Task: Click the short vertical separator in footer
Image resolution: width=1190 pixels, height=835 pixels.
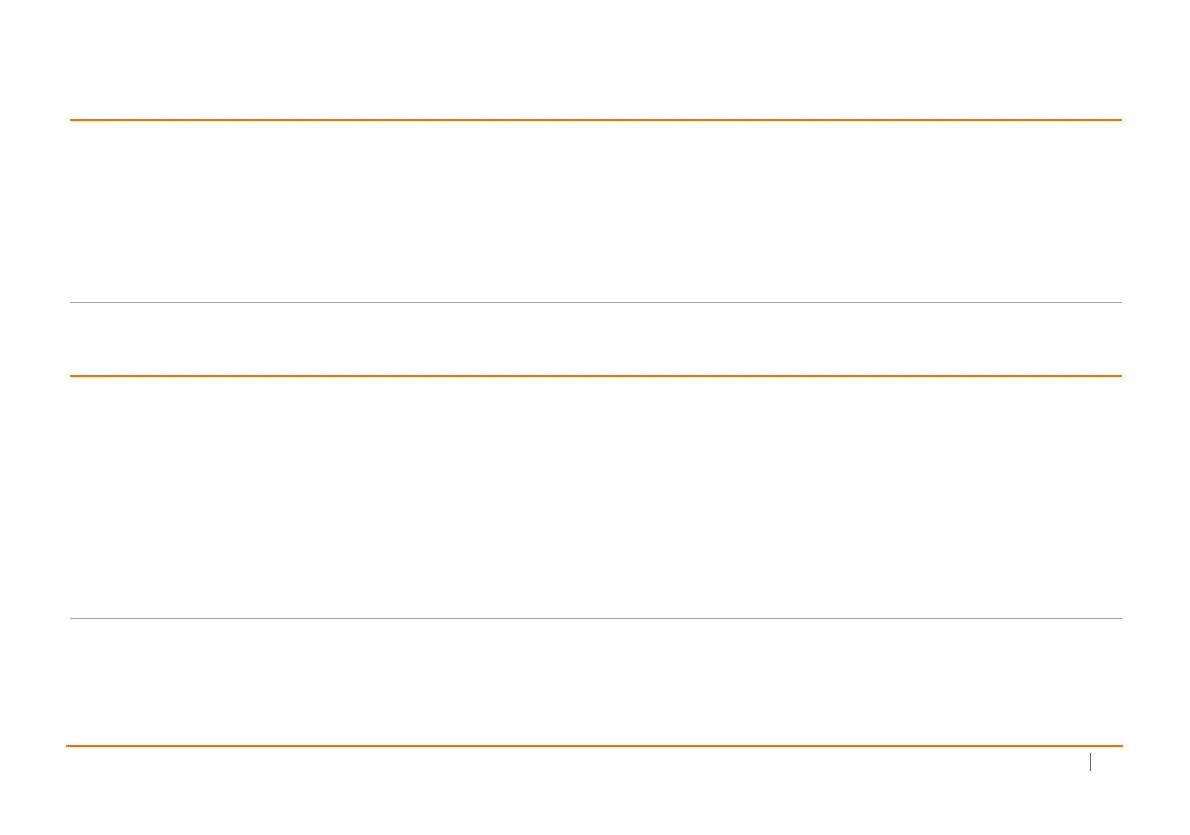Action: (x=1090, y=763)
